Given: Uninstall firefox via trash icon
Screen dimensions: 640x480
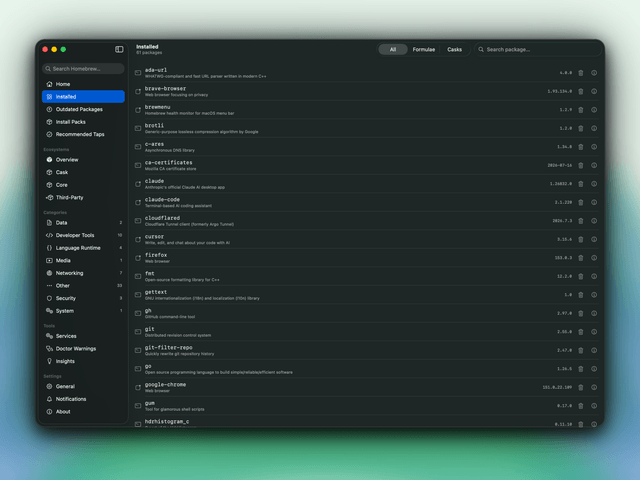Looking at the screenshot, I should click(580, 258).
